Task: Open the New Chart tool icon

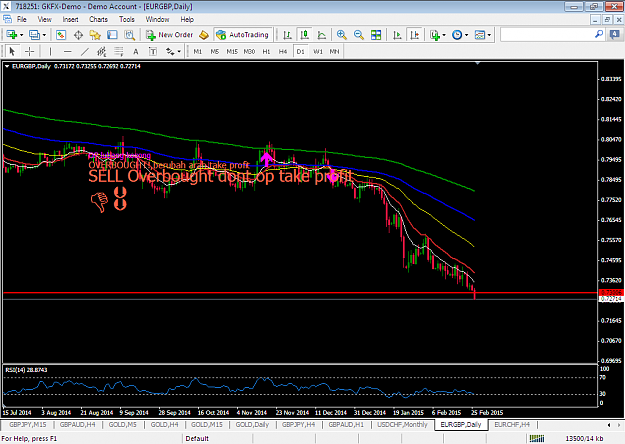Action: click(x=11, y=35)
